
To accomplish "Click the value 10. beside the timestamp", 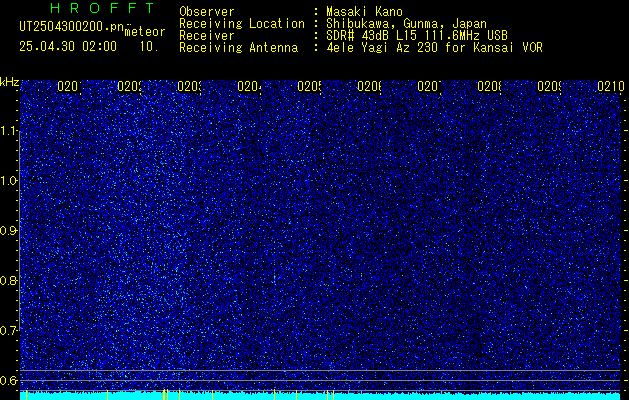I will [x=149, y=47].
